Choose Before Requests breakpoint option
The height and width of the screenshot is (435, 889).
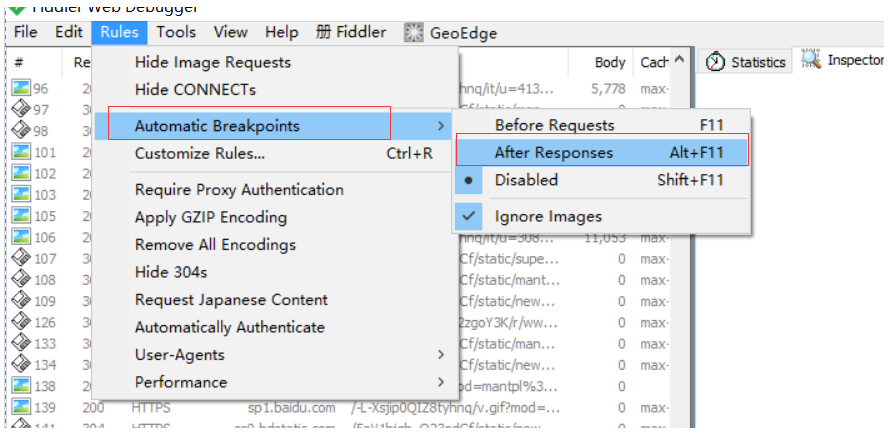554,125
